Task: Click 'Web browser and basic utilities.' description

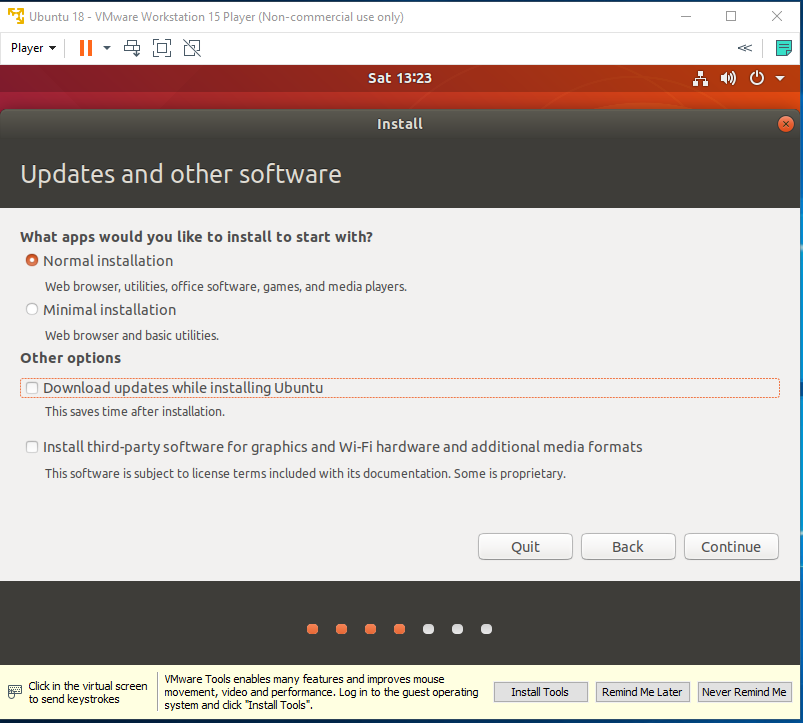Action: coord(132,335)
